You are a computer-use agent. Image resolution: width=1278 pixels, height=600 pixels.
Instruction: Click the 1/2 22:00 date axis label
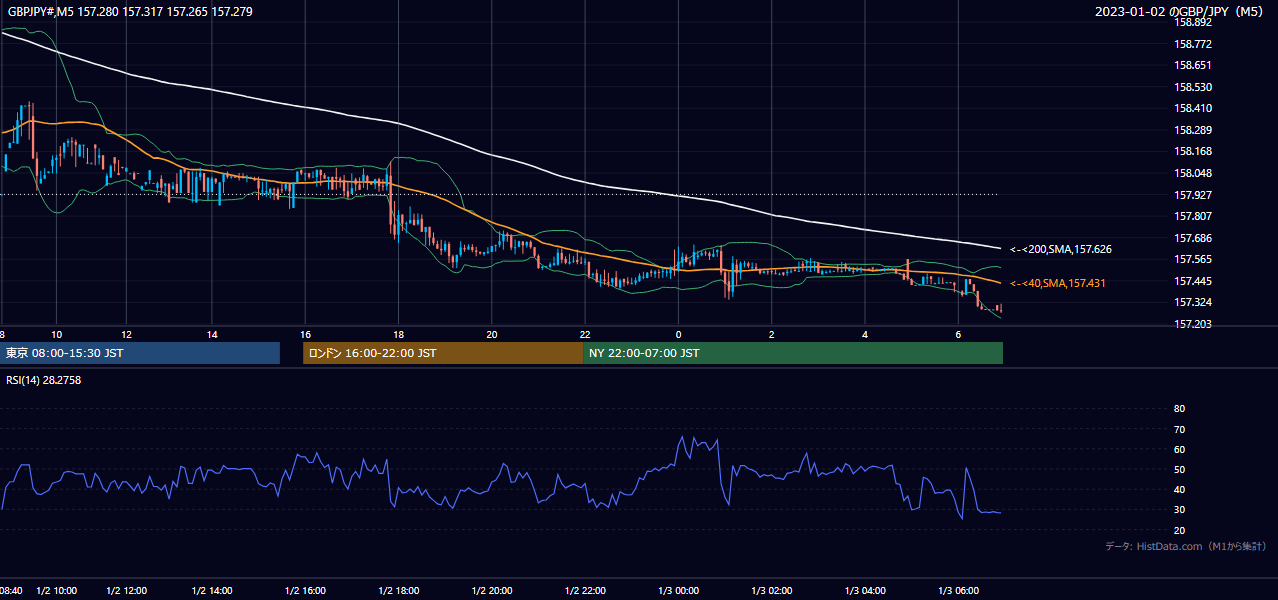[x=585, y=591]
